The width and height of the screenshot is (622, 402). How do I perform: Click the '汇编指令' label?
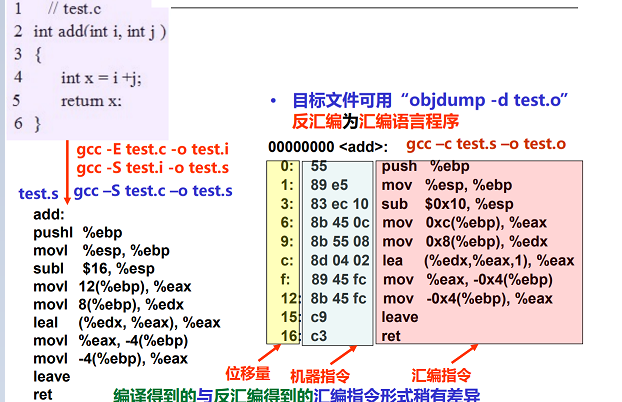click(x=441, y=375)
